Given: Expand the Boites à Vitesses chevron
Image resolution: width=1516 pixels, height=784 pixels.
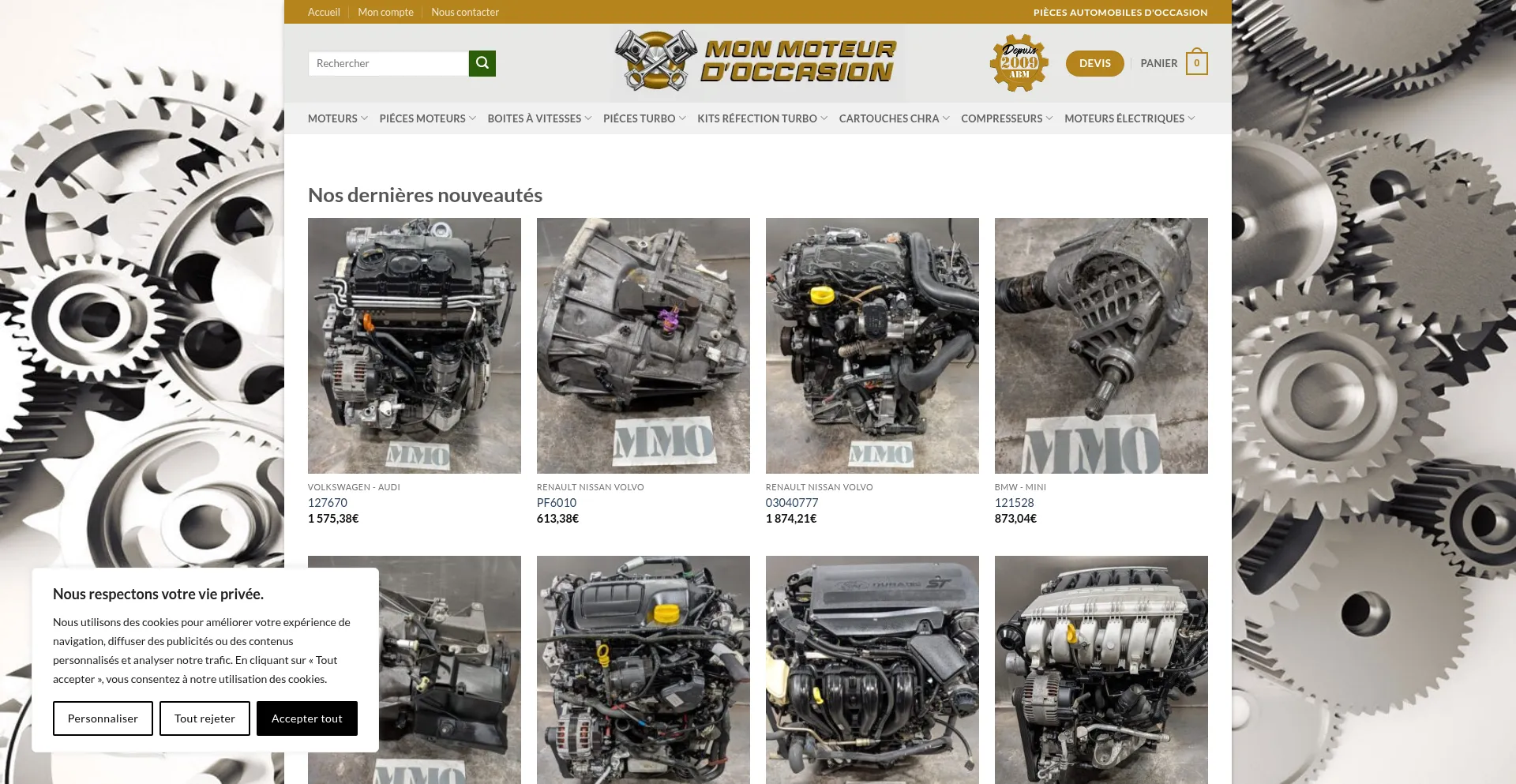Looking at the screenshot, I should [587, 118].
